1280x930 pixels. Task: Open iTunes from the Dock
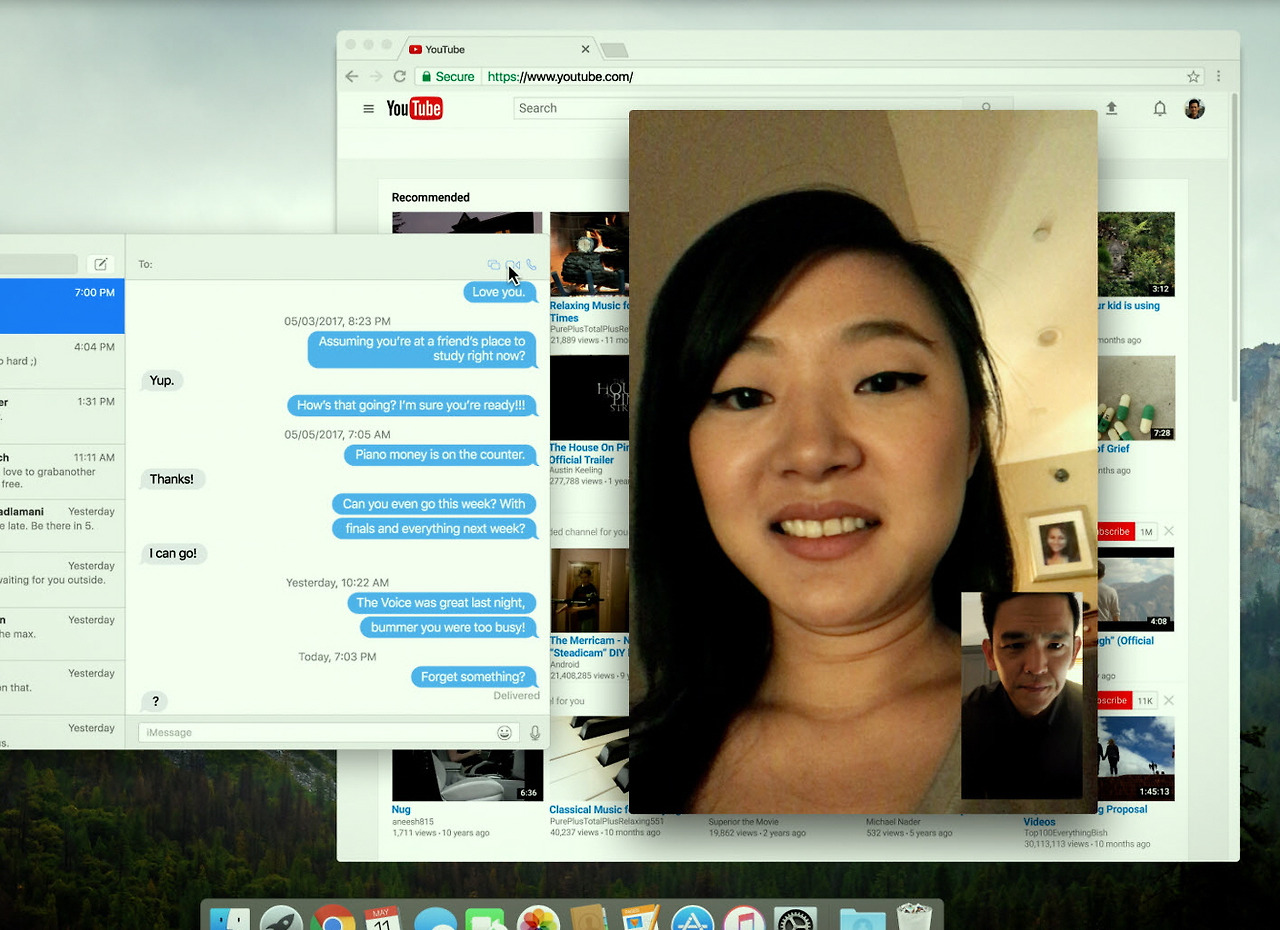[744, 918]
